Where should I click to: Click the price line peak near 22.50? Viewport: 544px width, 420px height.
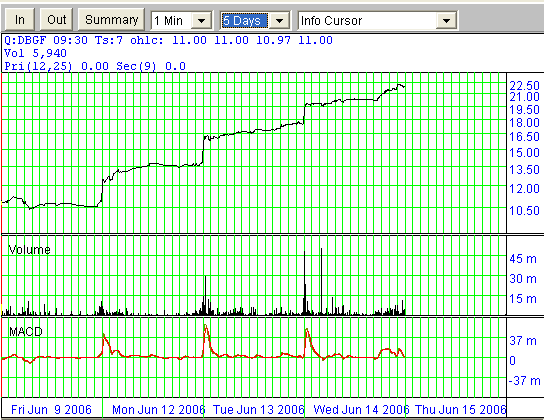(x=399, y=85)
